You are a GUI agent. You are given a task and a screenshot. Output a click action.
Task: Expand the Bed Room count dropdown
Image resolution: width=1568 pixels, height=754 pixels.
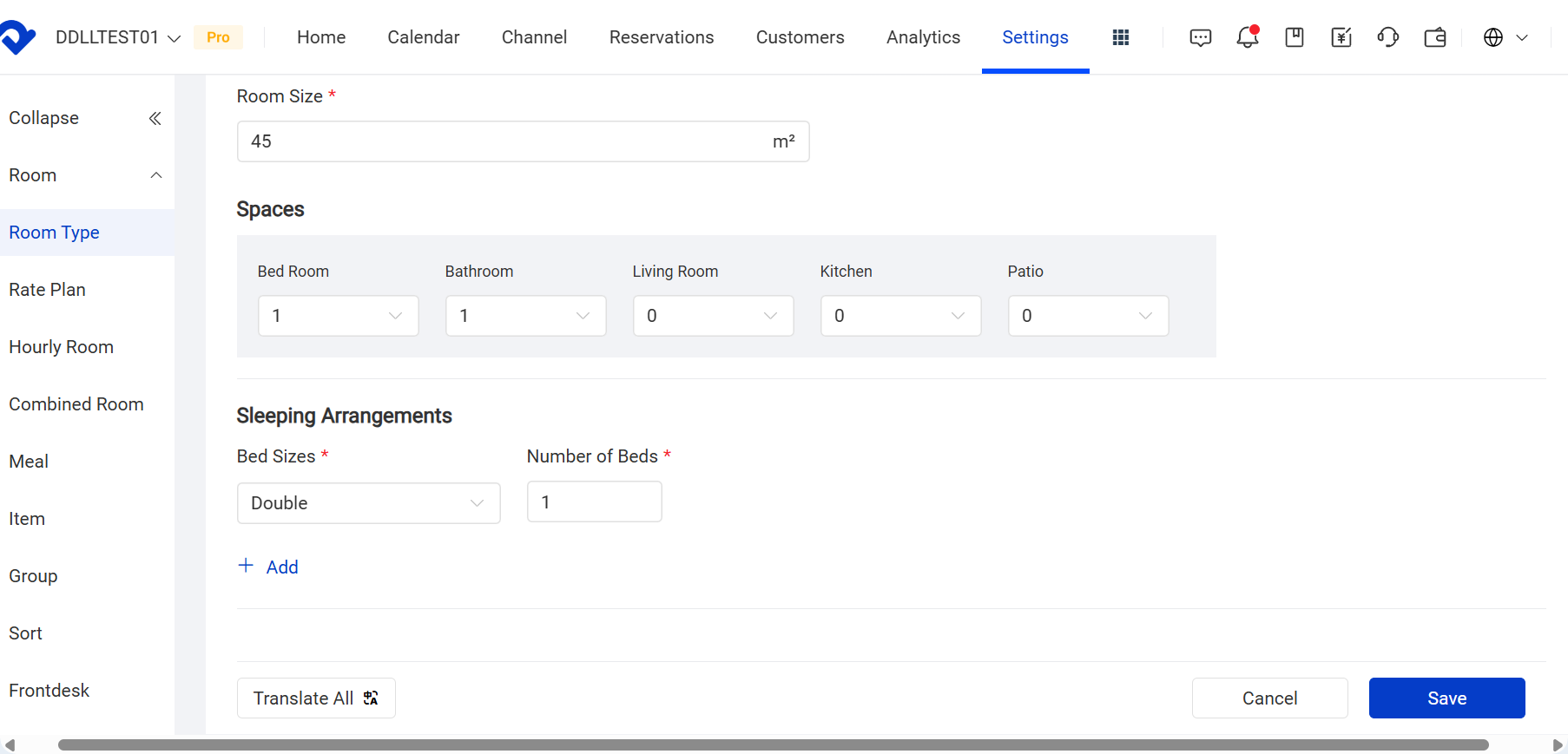pos(339,316)
